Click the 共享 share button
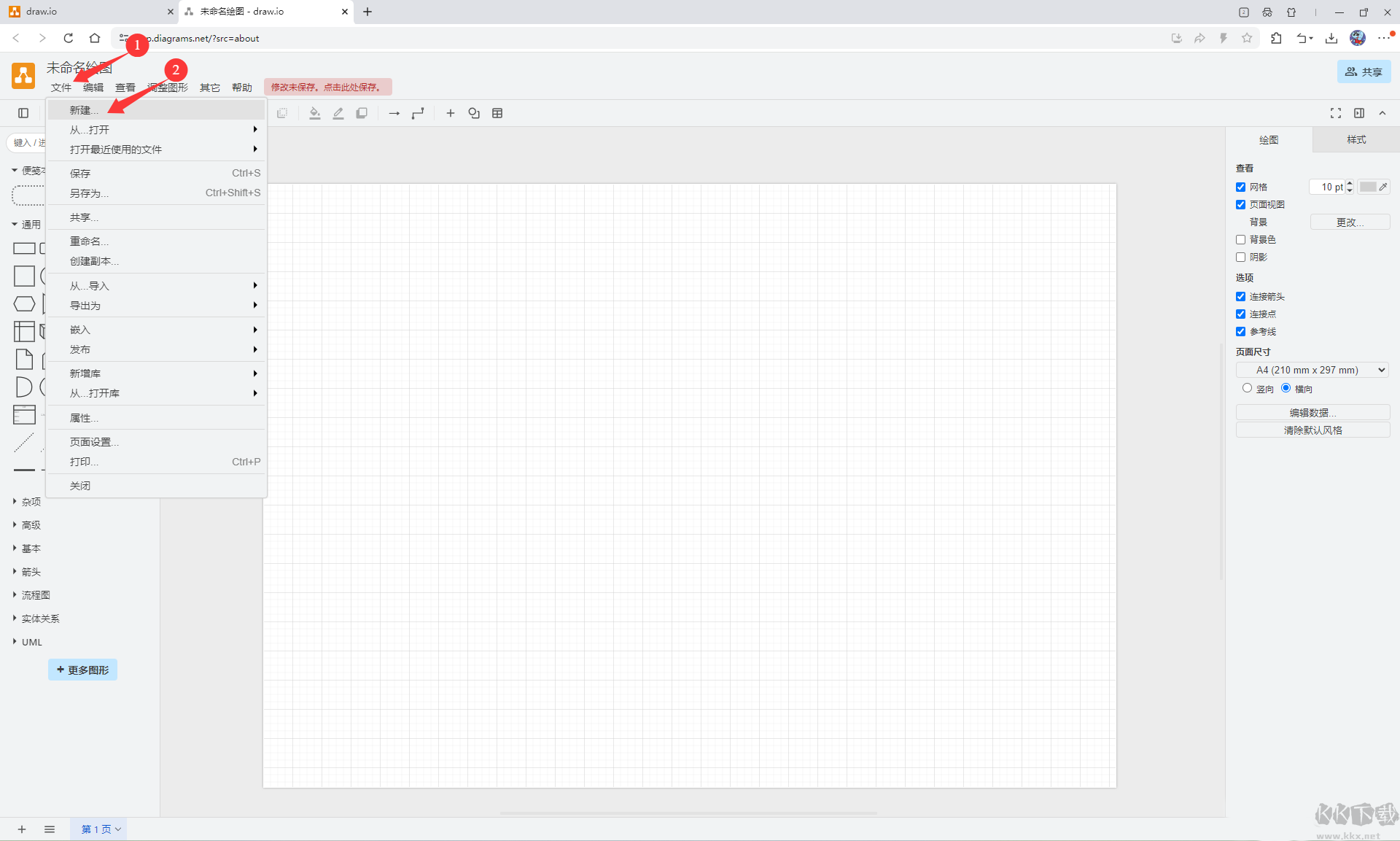Screen dimensions: 1400x841 point(1363,71)
